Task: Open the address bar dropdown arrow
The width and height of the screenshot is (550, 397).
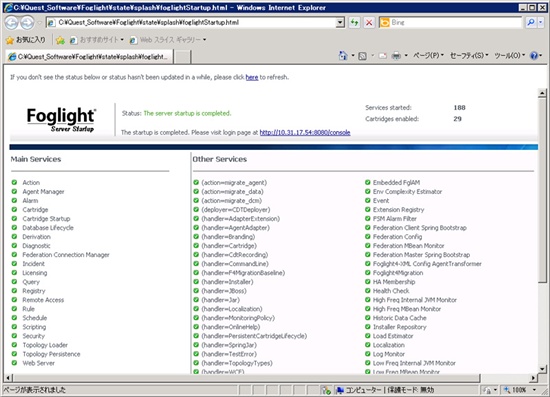Action: (x=340, y=23)
